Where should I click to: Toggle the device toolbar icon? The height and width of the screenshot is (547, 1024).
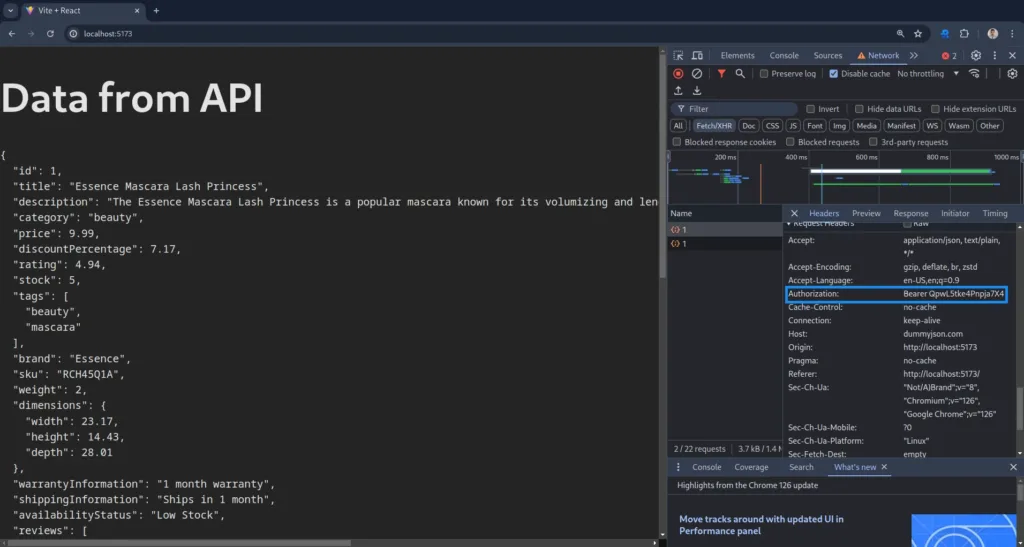[x=697, y=55]
